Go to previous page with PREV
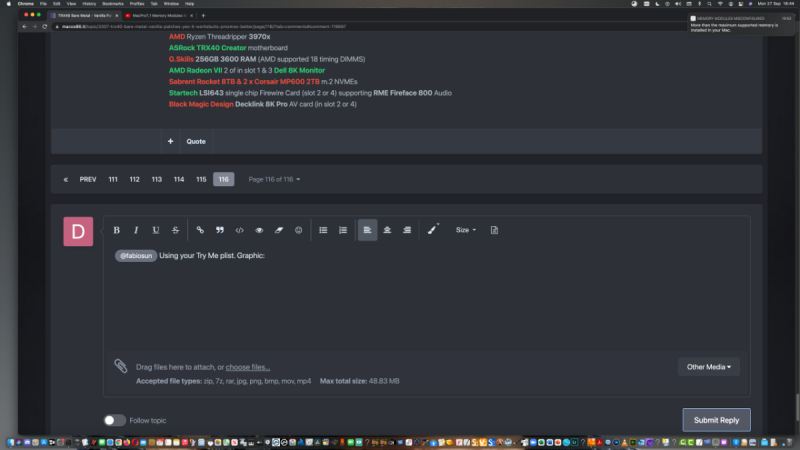The width and height of the screenshot is (800, 450). point(88,179)
